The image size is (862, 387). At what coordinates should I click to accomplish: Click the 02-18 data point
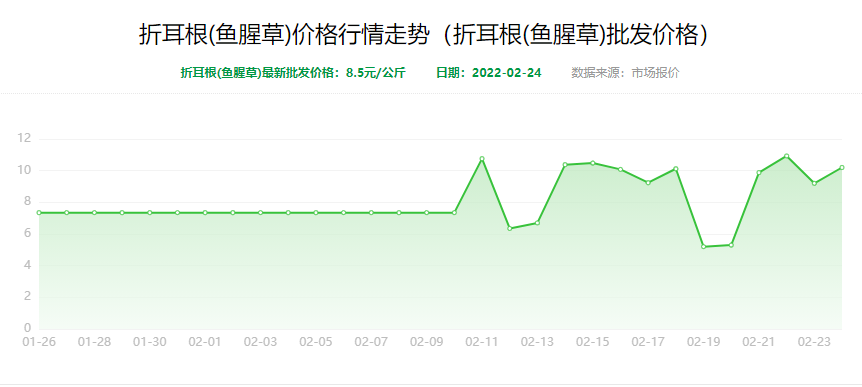pyautogui.click(x=676, y=169)
